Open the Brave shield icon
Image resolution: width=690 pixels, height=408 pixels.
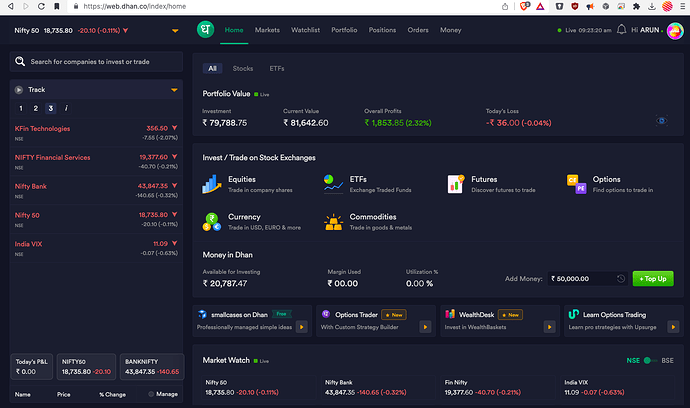[x=525, y=6]
